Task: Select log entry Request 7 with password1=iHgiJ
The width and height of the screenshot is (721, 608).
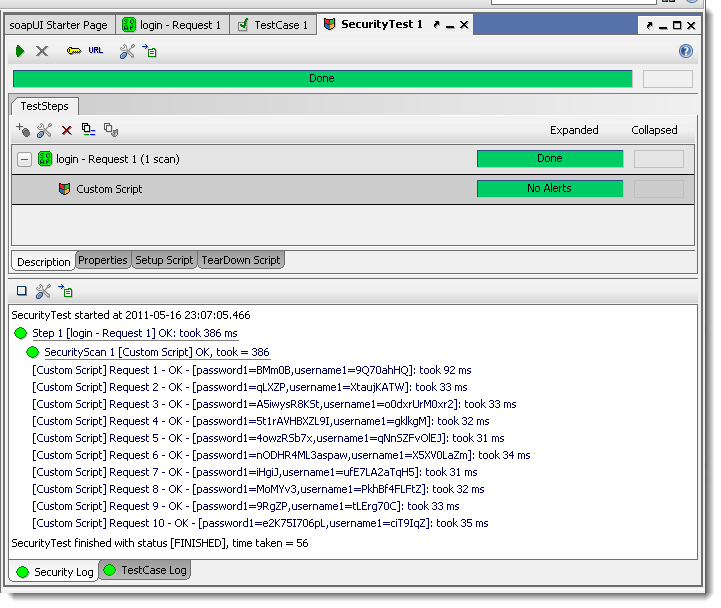Action: [x=255, y=472]
